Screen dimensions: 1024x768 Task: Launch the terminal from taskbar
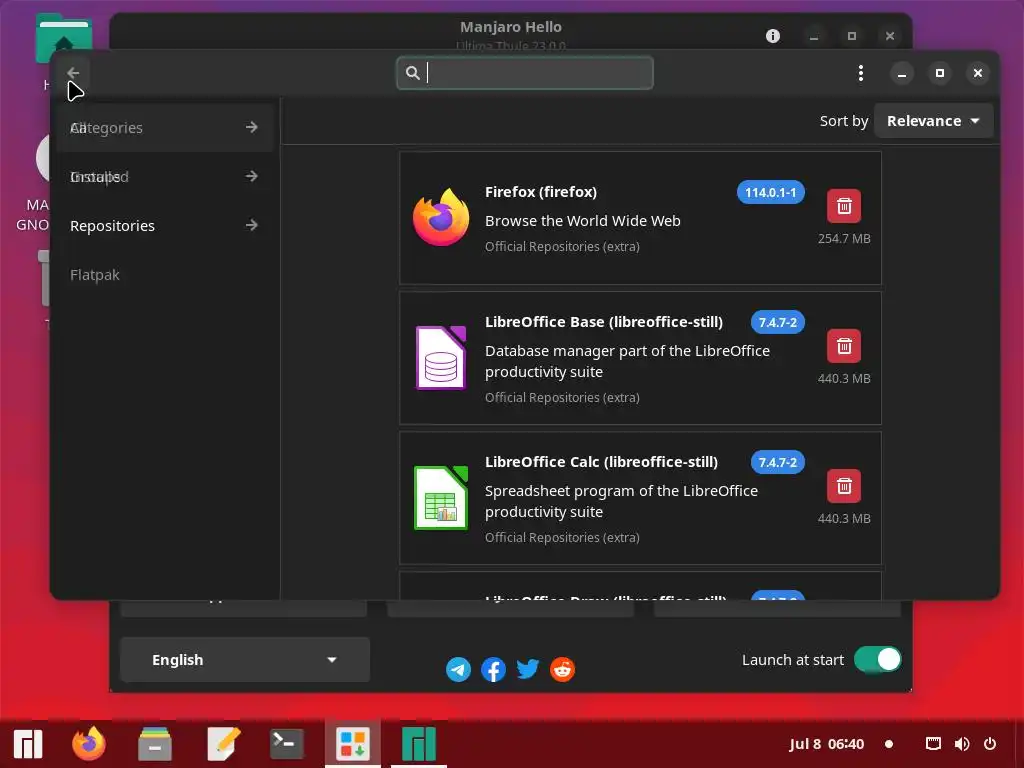(x=287, y=744)
